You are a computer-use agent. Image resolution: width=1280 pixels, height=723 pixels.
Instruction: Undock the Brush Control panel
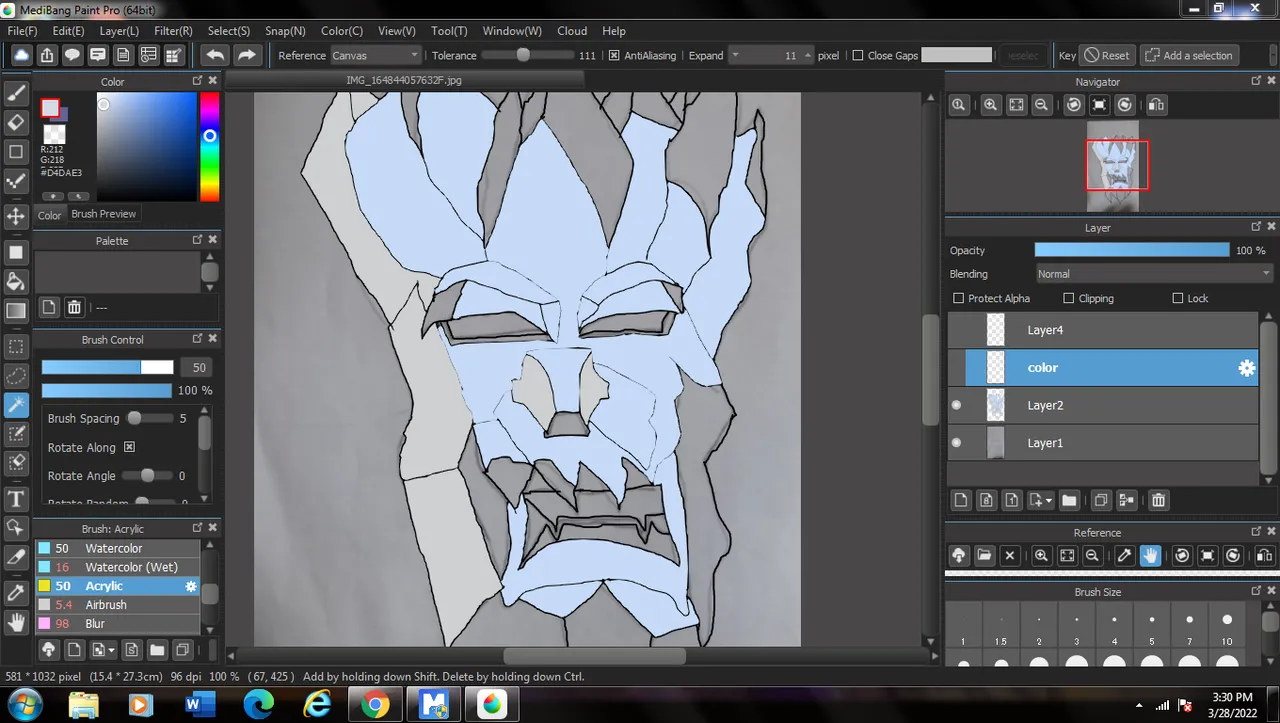click(x=197, y=339)
